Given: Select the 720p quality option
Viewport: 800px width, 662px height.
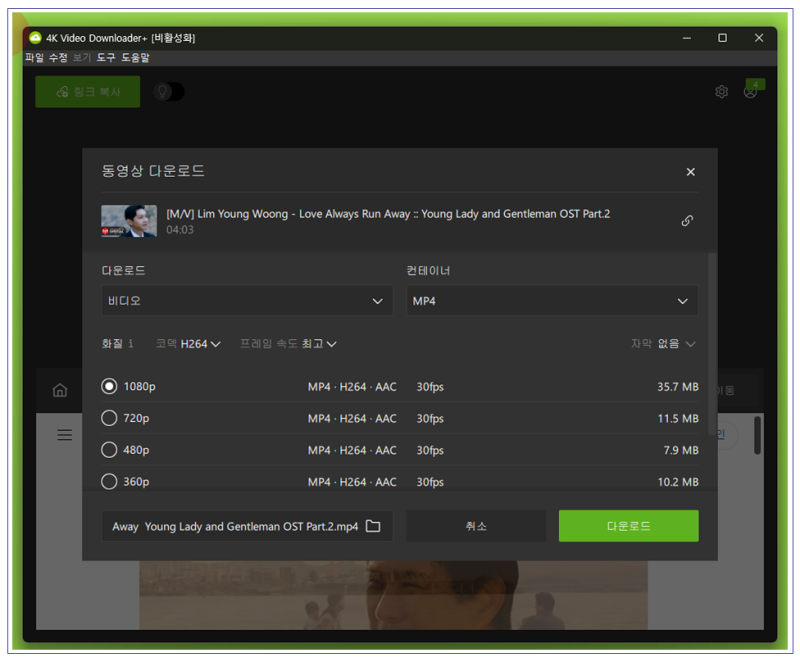Looking at the screenshot, I should tap(109, 418).
